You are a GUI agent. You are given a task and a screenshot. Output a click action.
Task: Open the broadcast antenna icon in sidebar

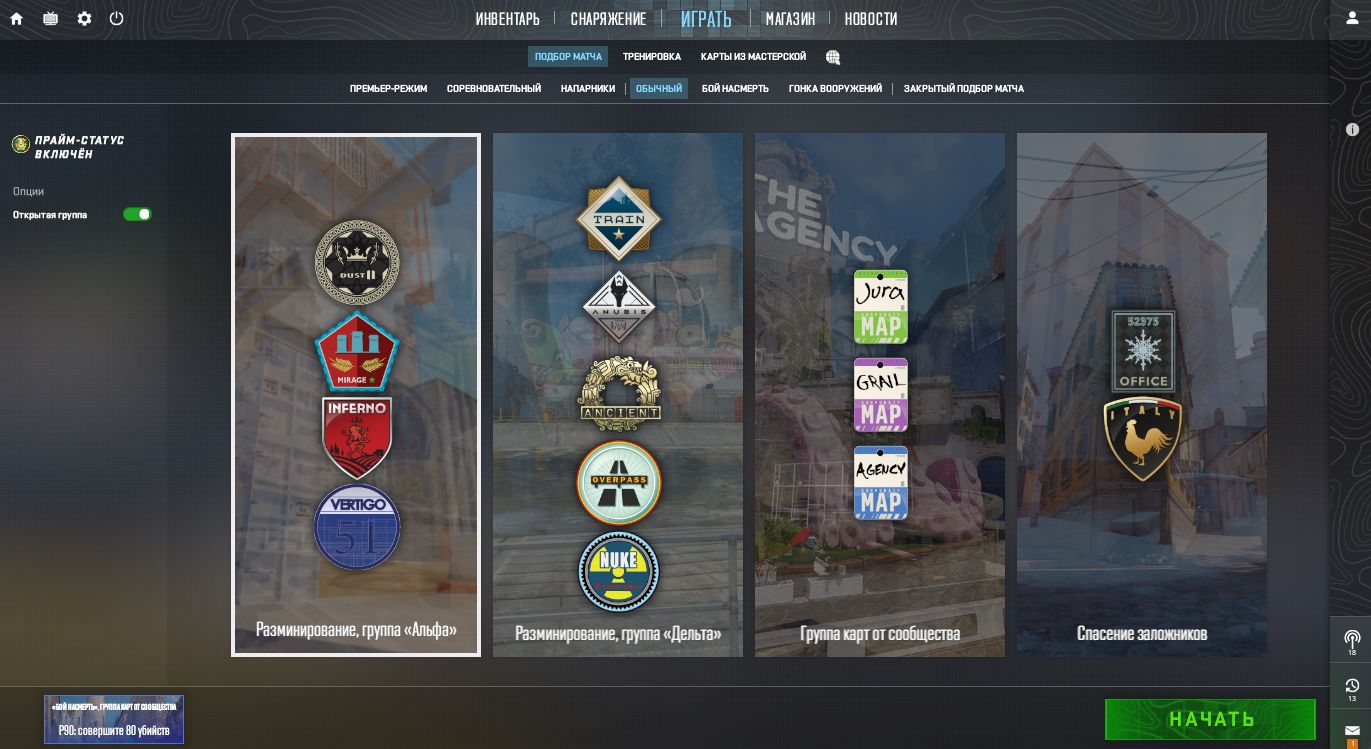pos(1351,640)
